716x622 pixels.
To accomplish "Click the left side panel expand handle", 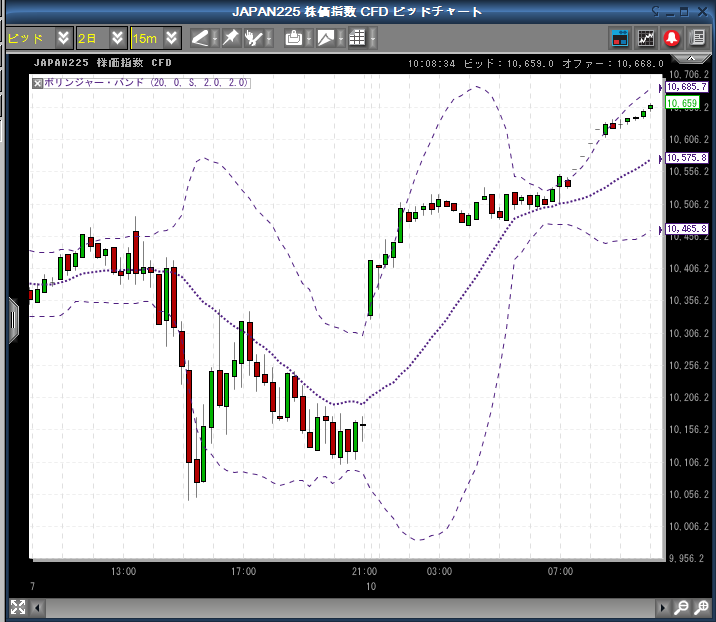I will coord(13,320).
